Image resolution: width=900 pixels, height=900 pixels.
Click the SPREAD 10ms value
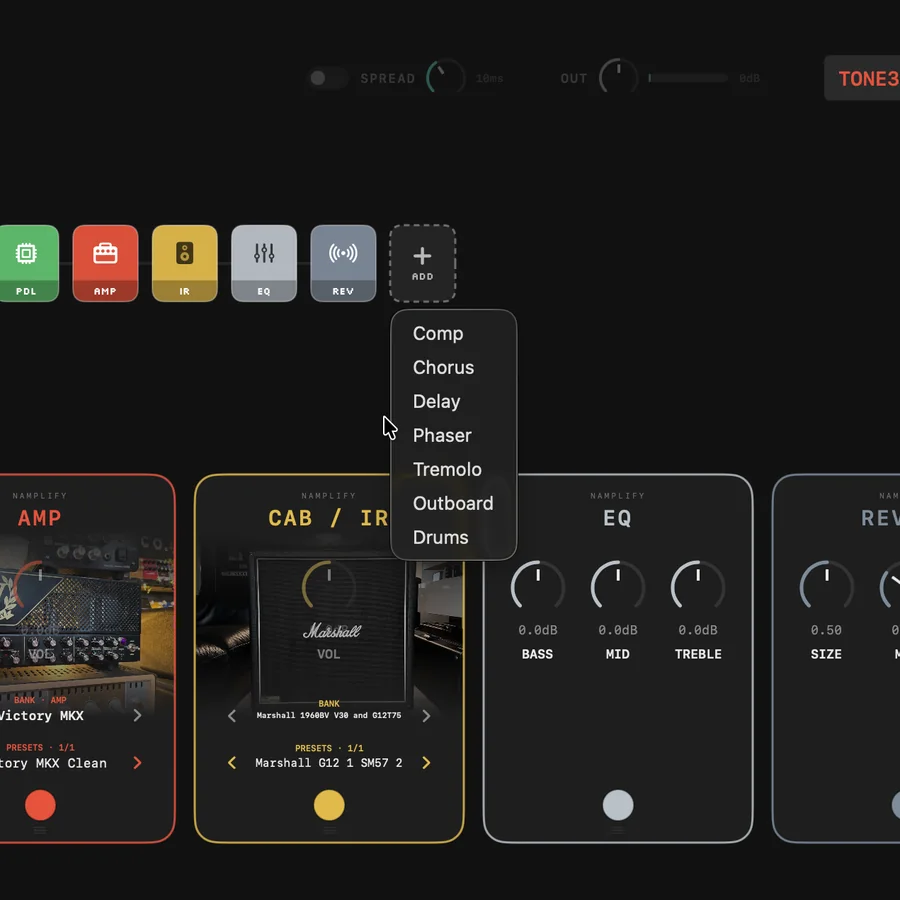point(490,78)
